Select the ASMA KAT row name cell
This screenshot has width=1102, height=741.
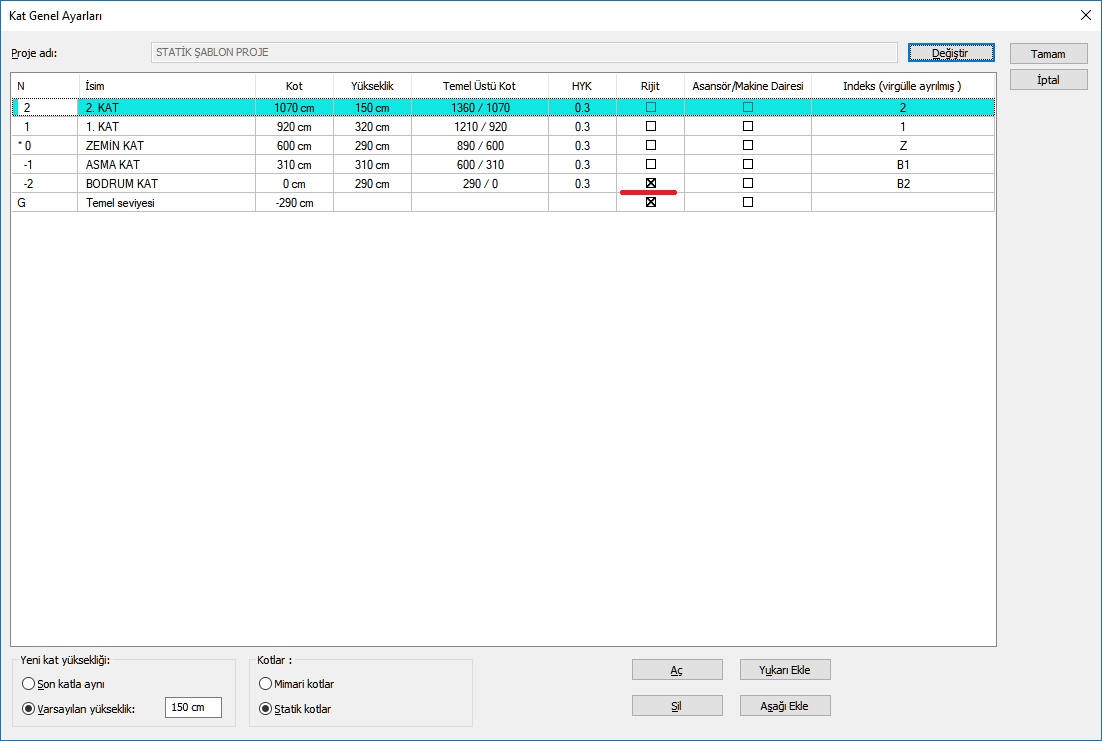click(x=166, y=165)
